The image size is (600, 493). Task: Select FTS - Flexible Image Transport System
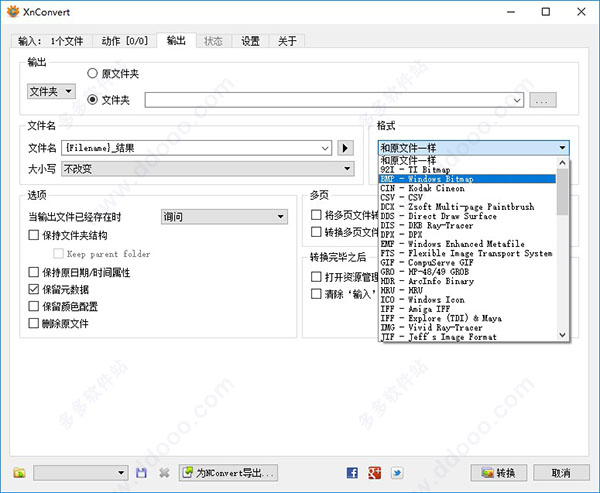467,253
